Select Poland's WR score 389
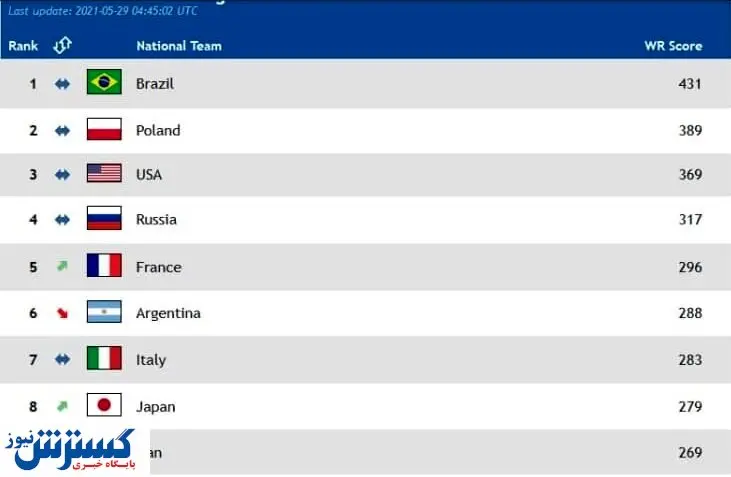 pyautogui.click(x=690, y=130)
